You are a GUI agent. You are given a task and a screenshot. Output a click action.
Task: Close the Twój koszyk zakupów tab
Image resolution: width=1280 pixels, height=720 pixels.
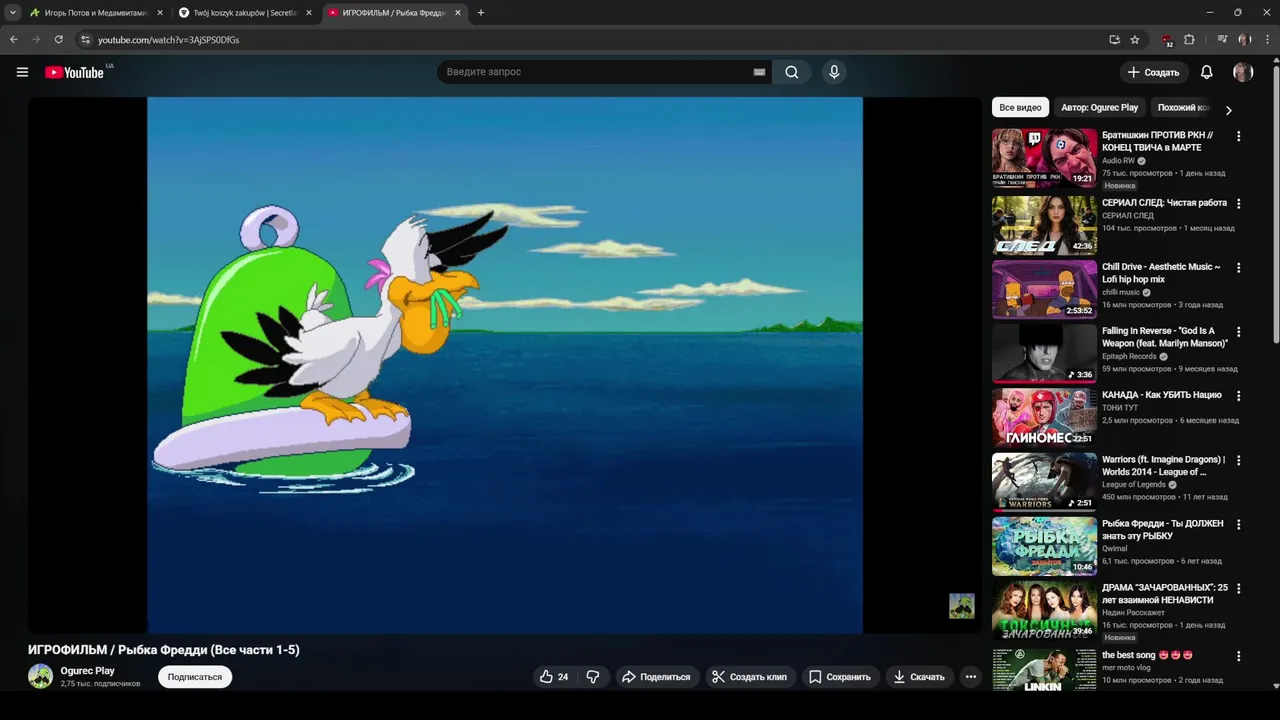pyautogui.click(x=309, y=13)
